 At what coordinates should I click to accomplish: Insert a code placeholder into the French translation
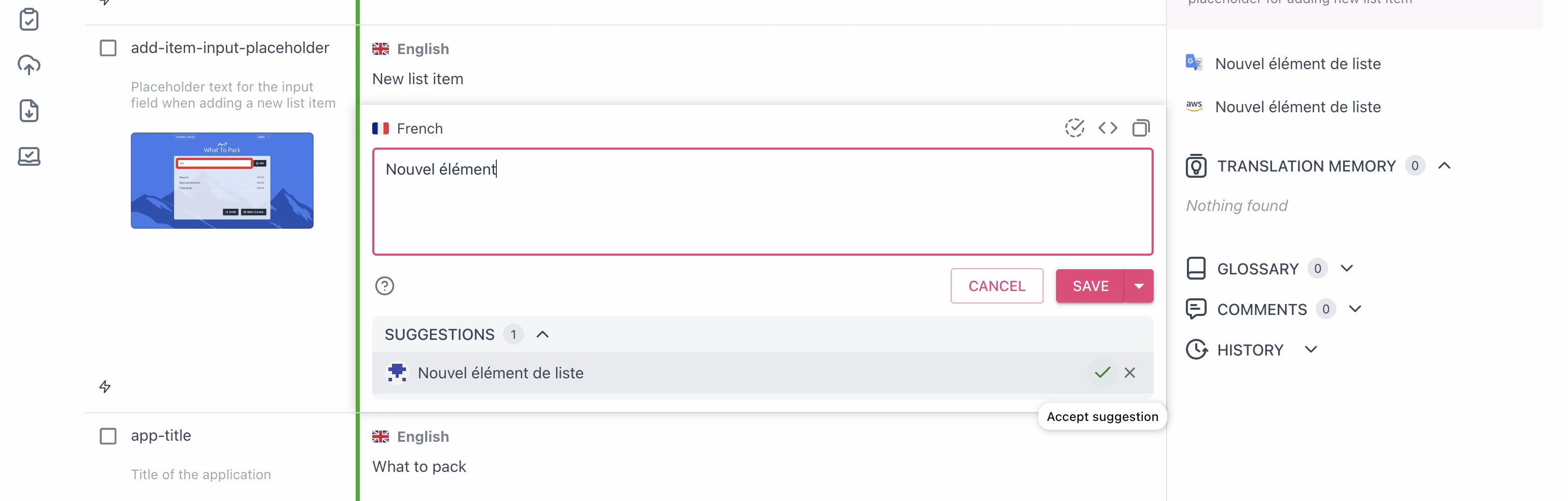(1108, 128)
